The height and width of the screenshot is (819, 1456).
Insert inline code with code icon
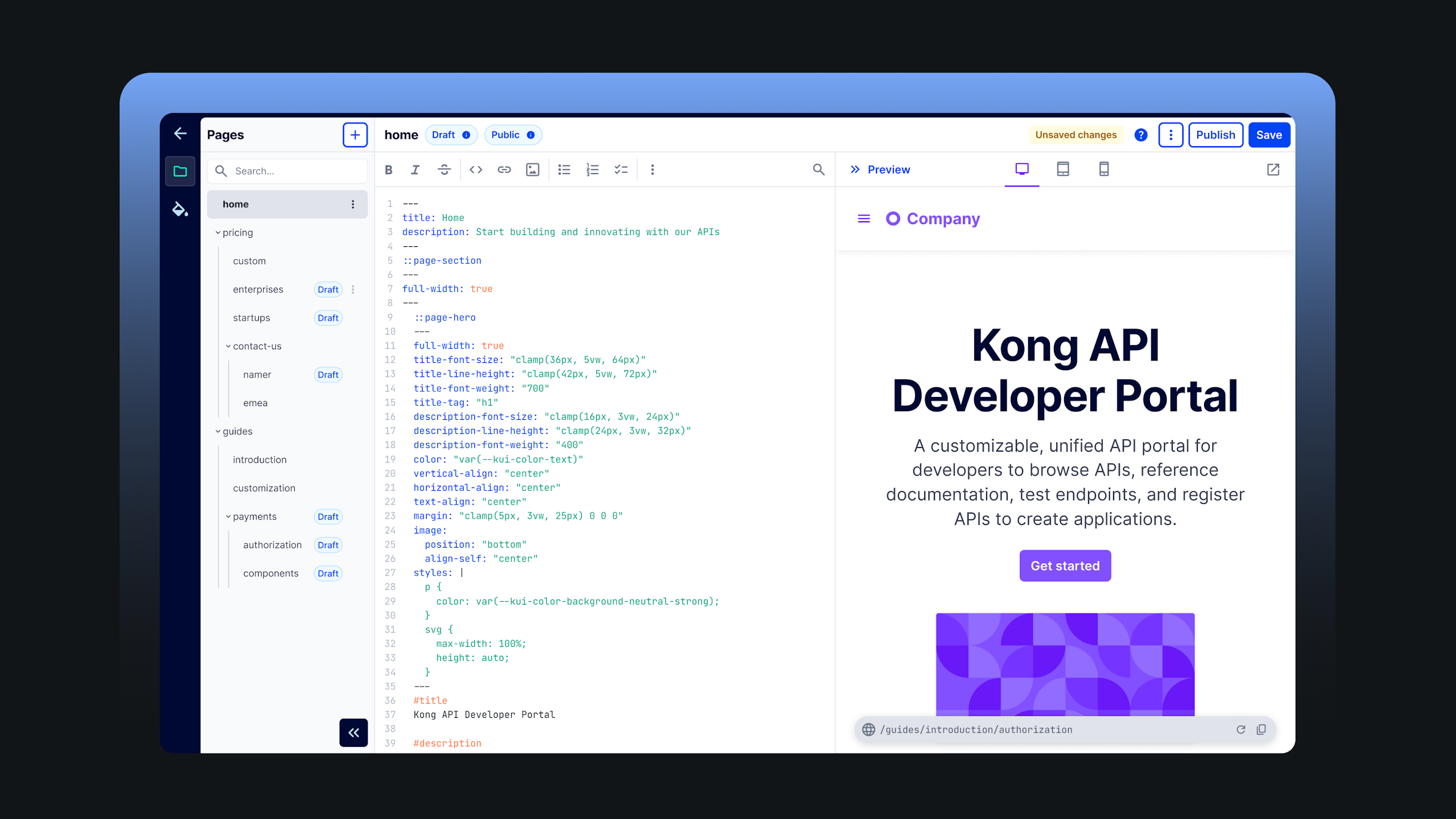click(x=476, y=169)
